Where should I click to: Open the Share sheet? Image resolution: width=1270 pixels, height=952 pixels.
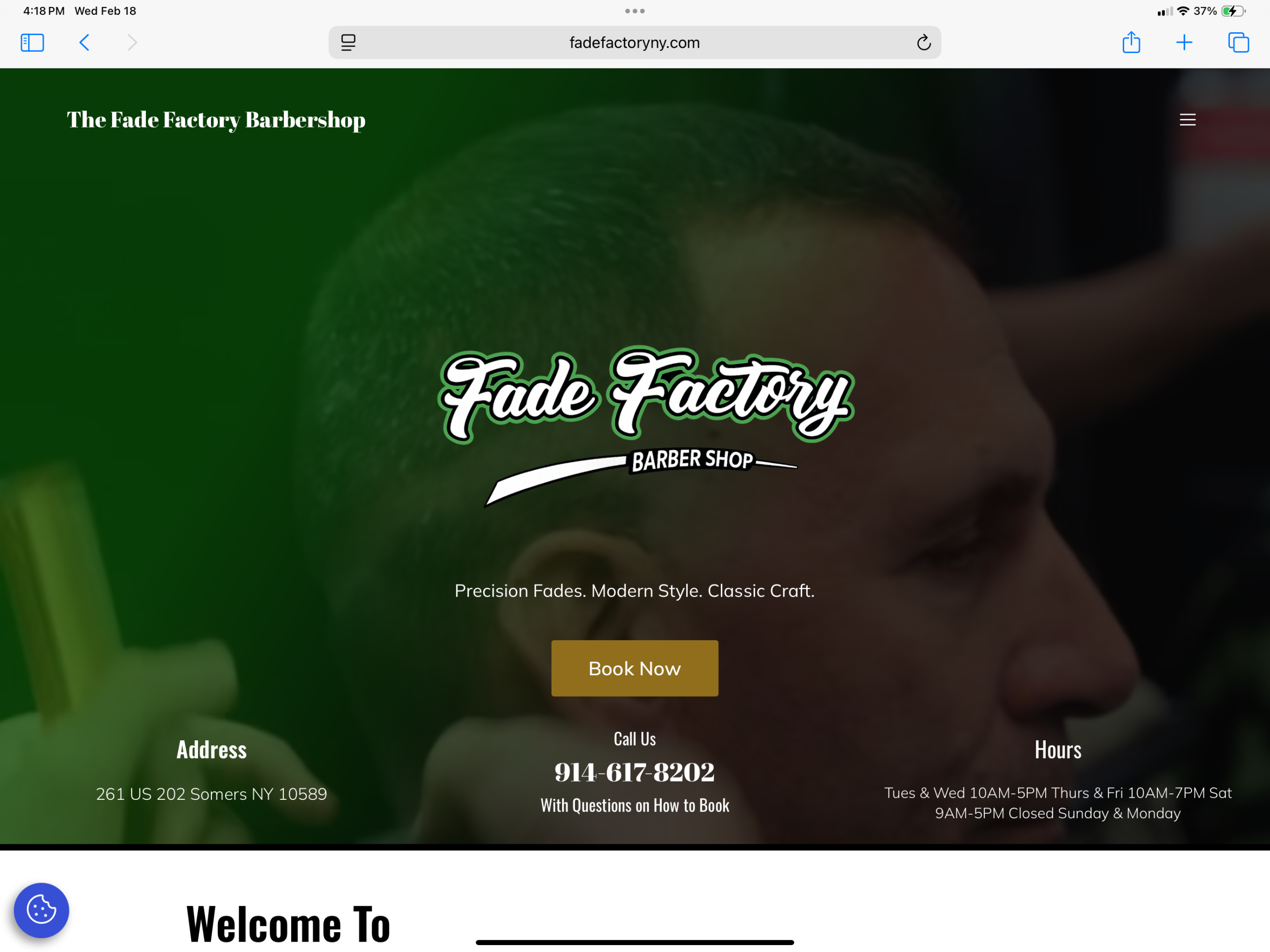[x=1131, y=42]
